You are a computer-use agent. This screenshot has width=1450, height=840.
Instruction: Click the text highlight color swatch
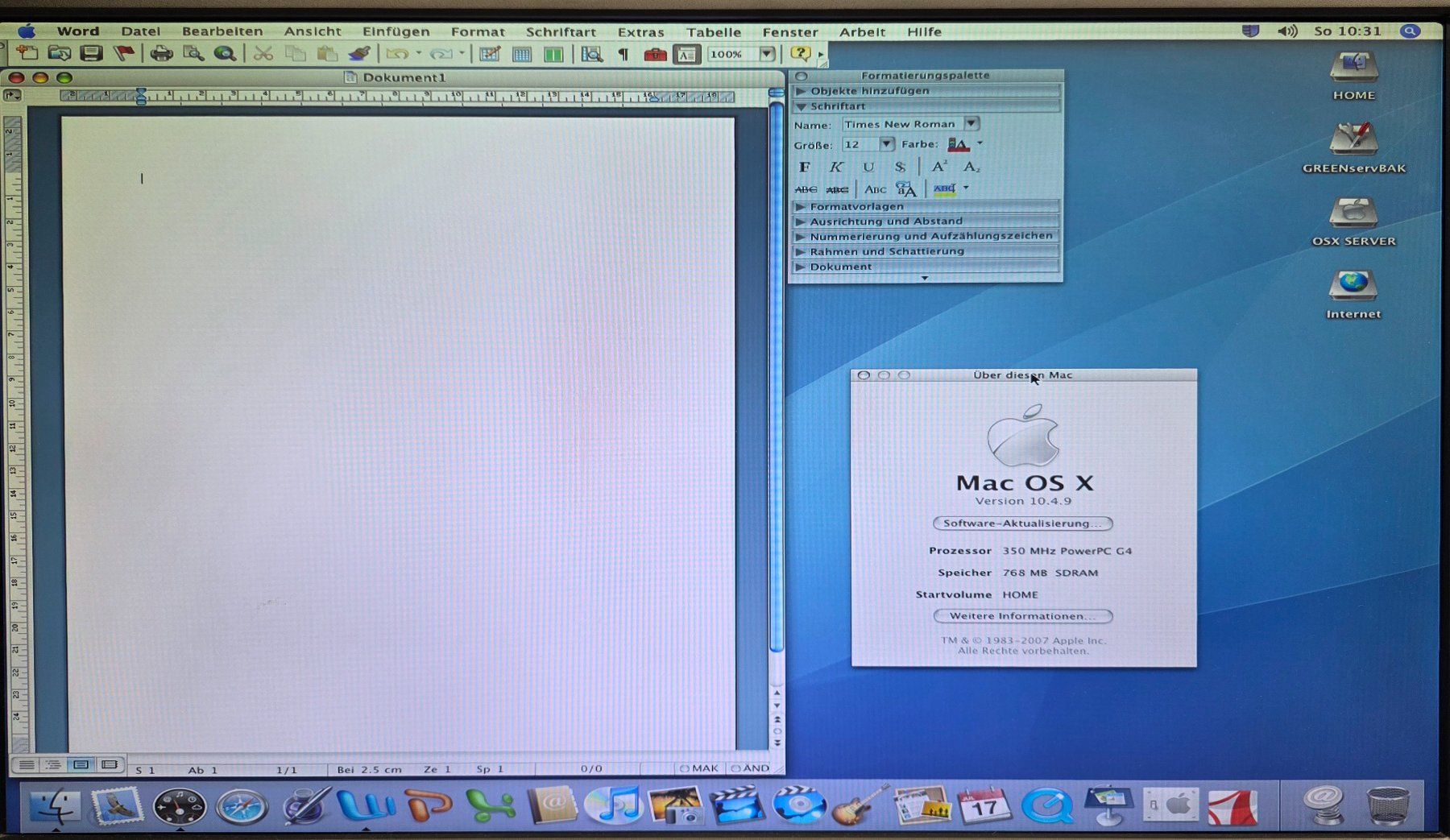click(x=944, y=189)
